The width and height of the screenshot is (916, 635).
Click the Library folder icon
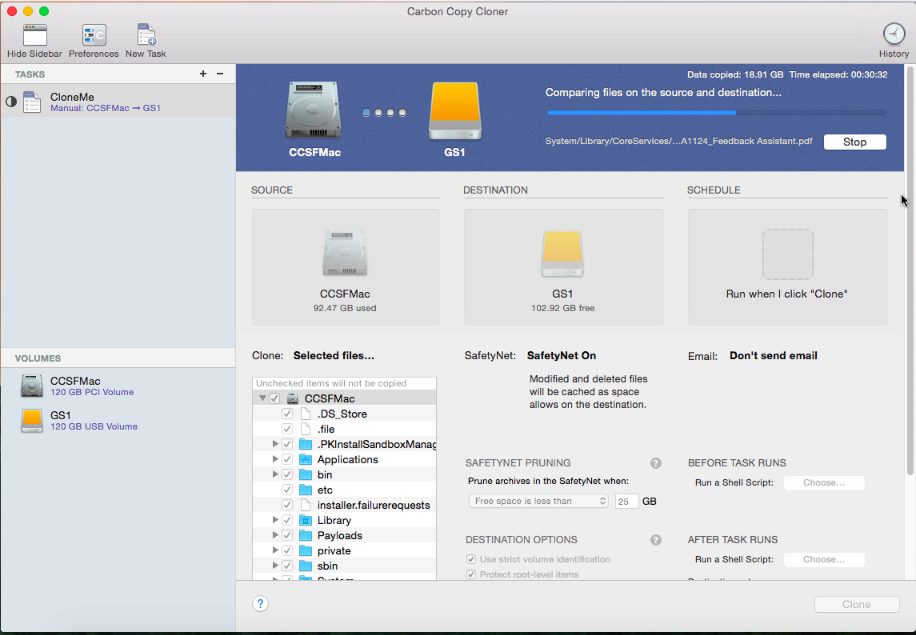306,521
